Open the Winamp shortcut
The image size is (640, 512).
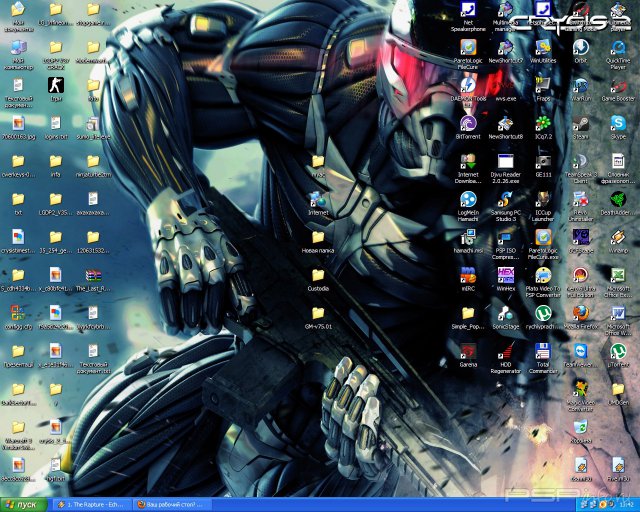(618, 237)
